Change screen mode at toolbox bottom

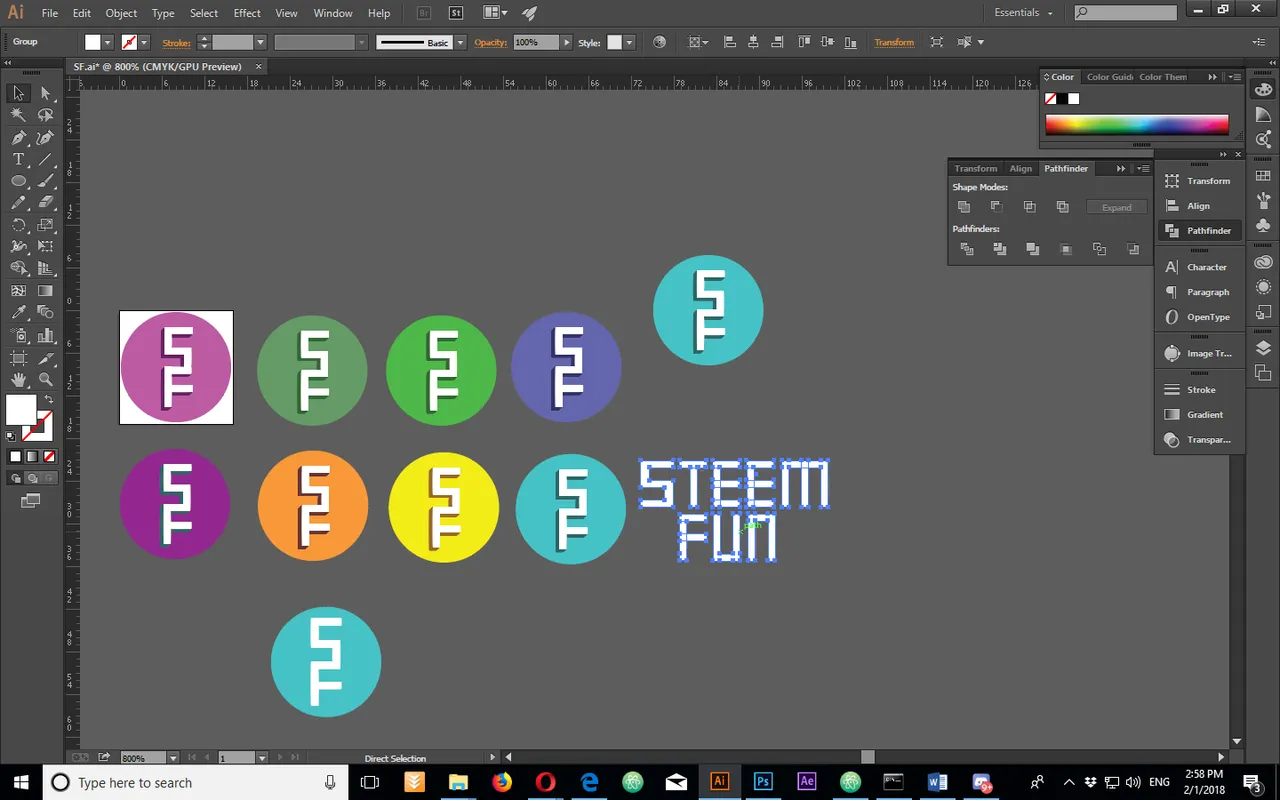point(31,500)
